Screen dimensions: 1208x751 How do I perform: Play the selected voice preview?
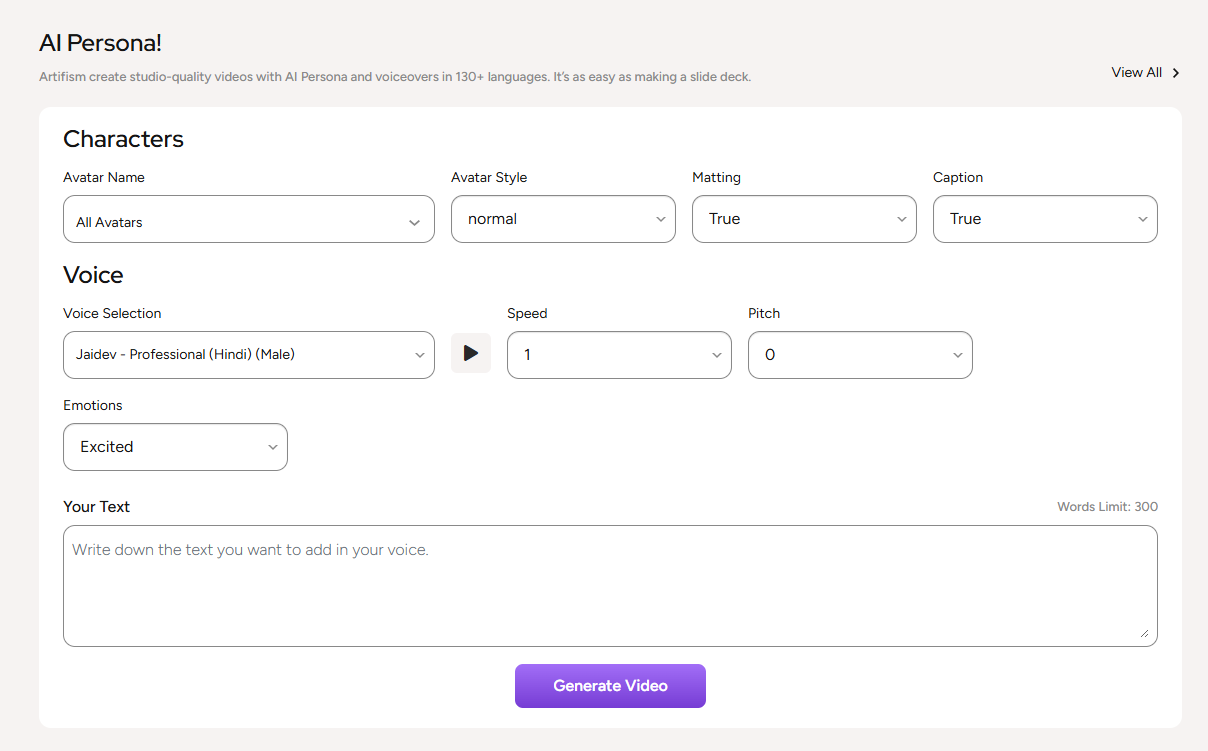(x=471, y=353)
